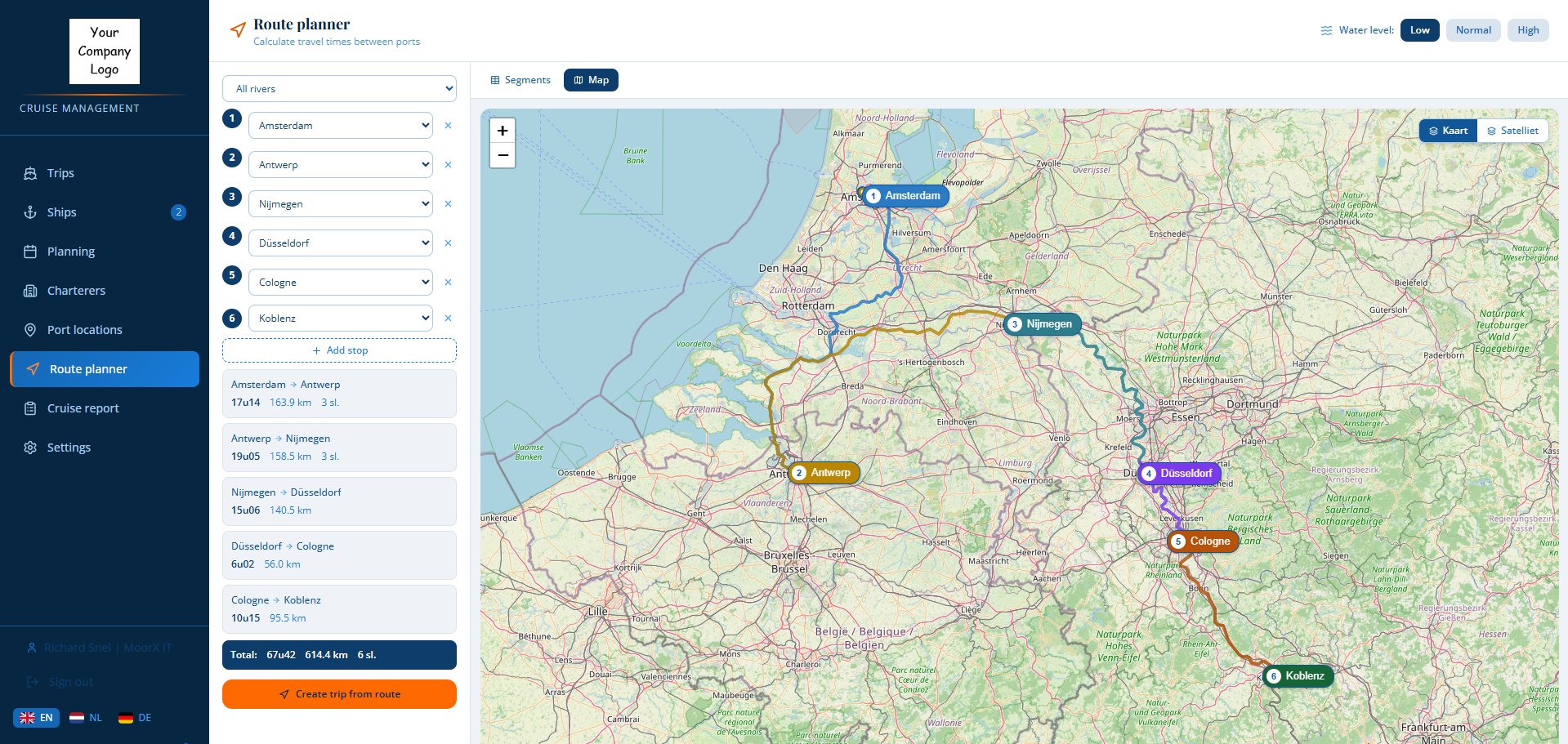Open Port locations page

[105, 330]
